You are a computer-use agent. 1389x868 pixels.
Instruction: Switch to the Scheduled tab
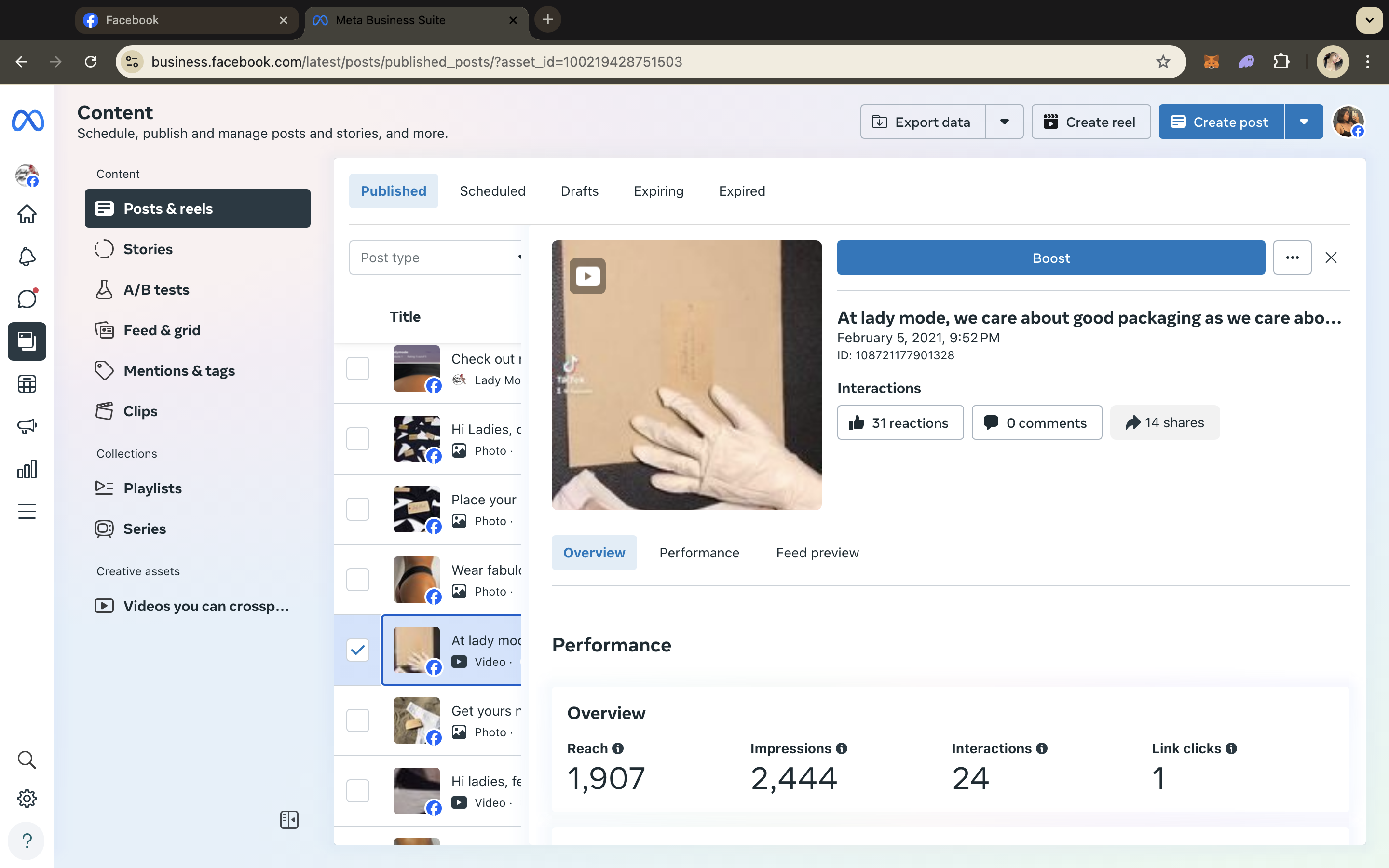point(492,191)
